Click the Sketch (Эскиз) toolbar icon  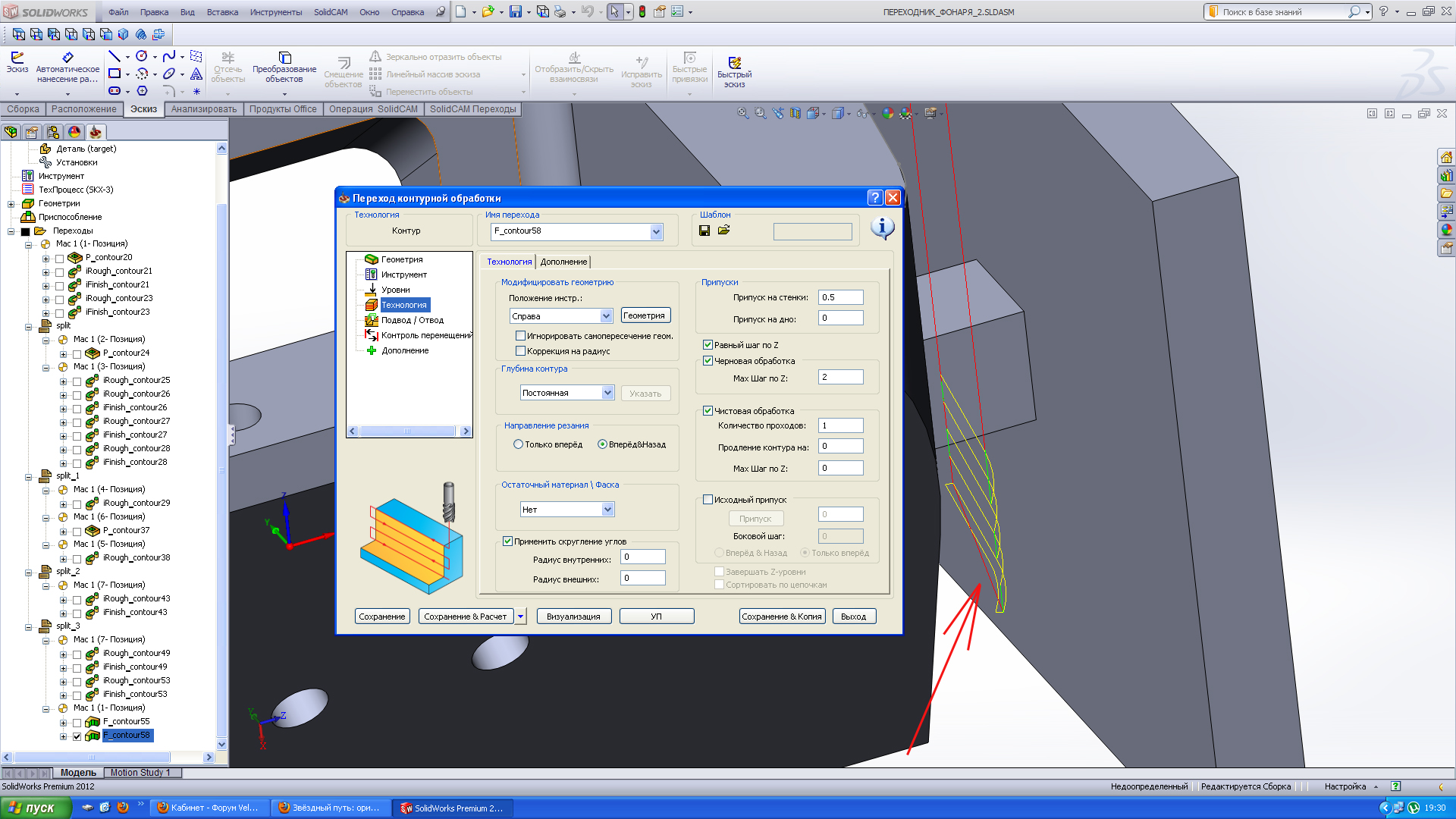point(17,58)
